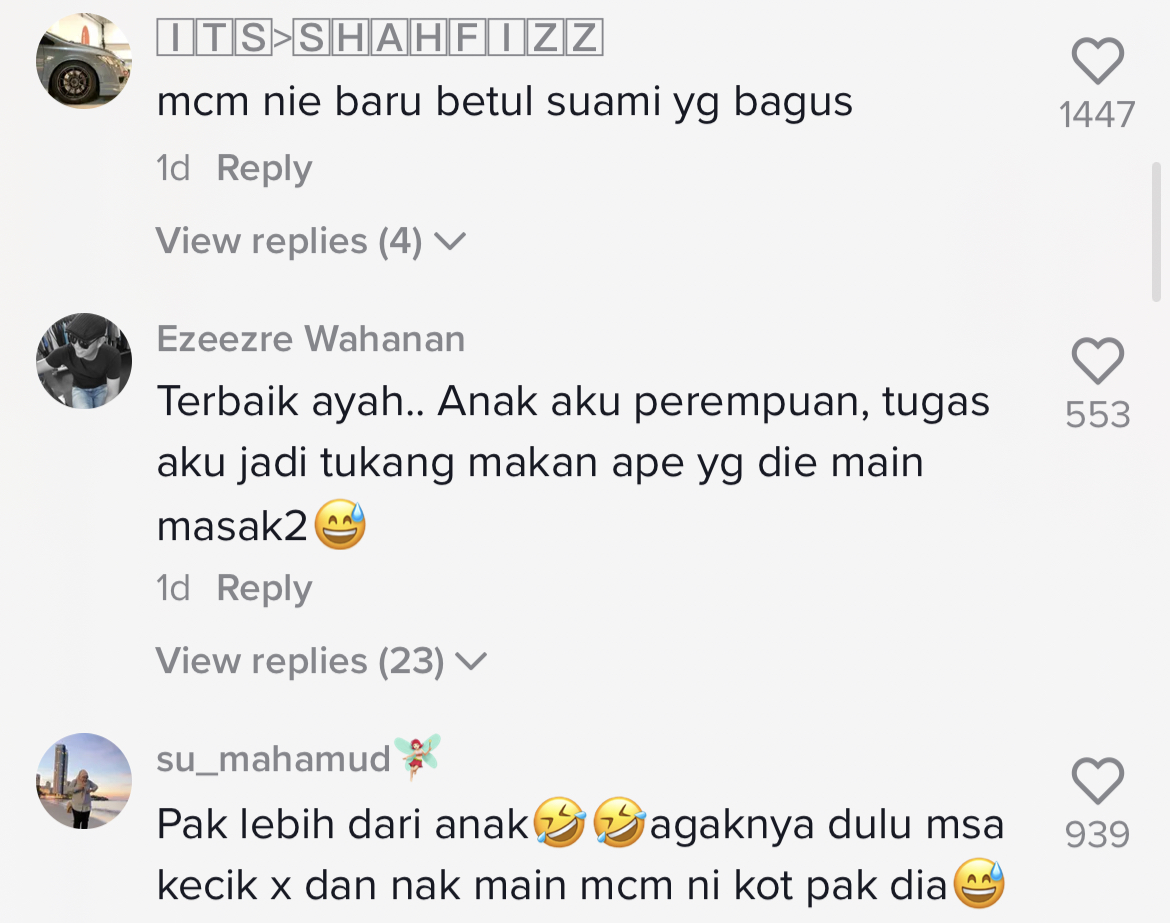Reply to Ezeezre Wahanan's comment
1170x923 pixels.
[264, 589]
